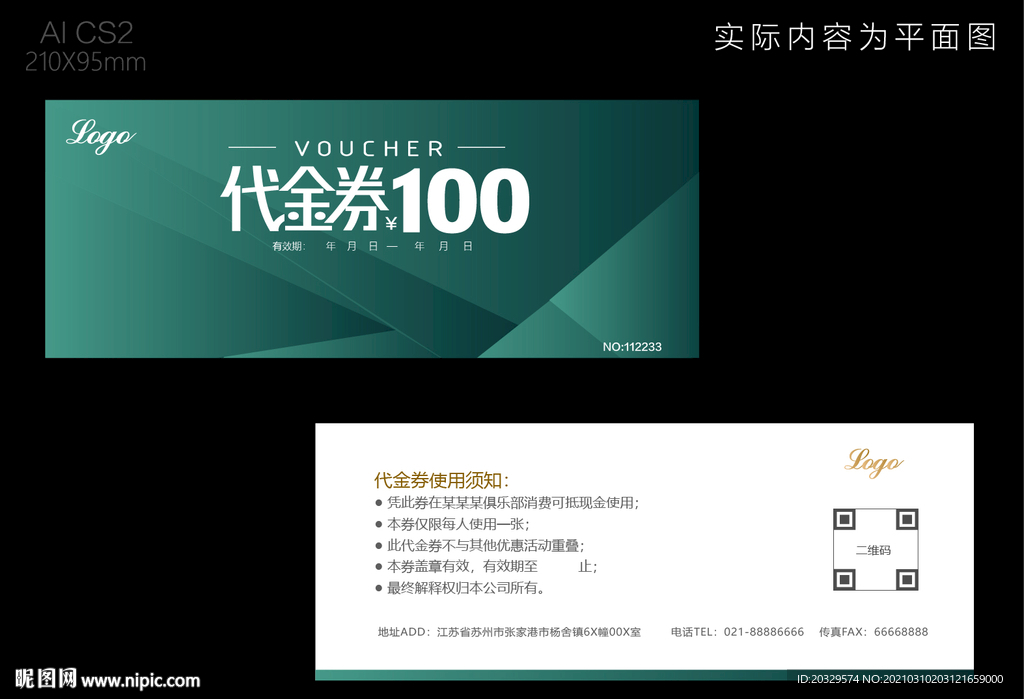This screenshot has height=699, width=1024.
Task: Expand the 二维码 QR code placeholder
Action: [x=875, y=548]
